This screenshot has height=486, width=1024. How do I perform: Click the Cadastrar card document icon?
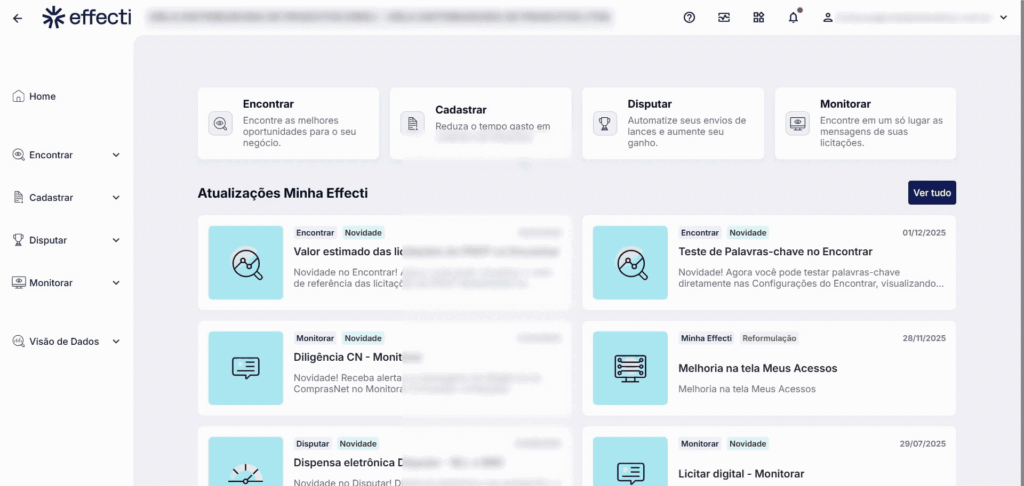412,124
